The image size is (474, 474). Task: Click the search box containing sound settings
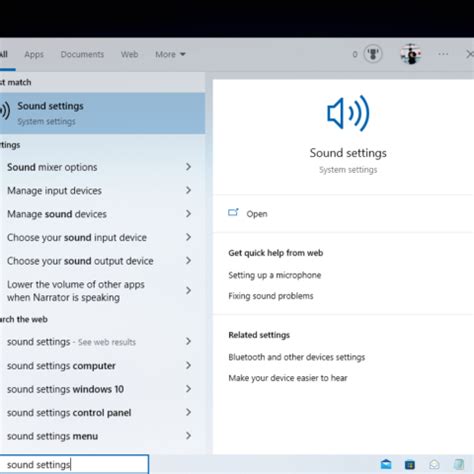click(74, 464)
